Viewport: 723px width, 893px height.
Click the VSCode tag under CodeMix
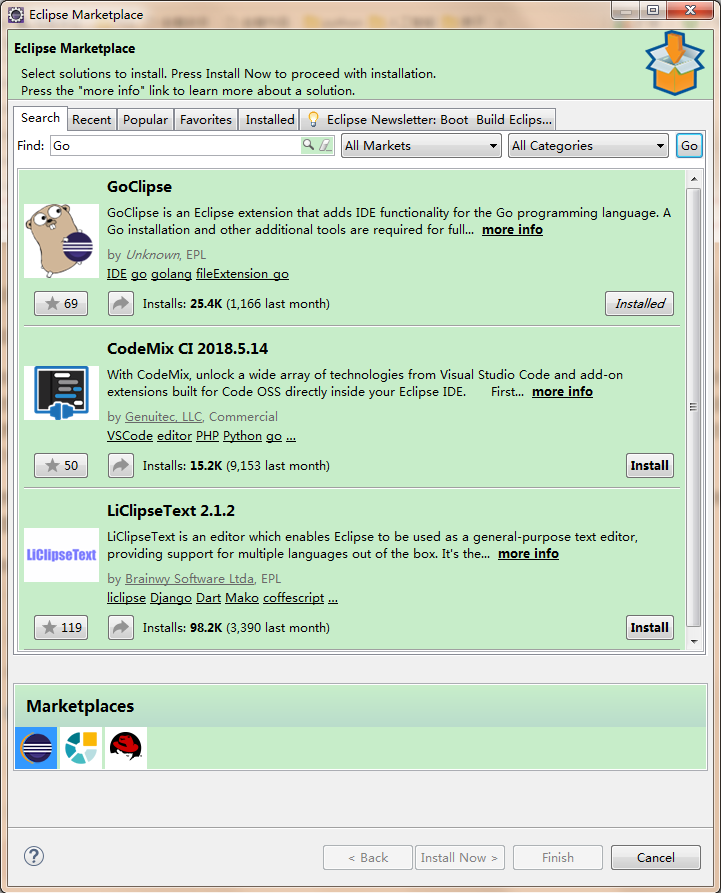click(x=130, y=436)
